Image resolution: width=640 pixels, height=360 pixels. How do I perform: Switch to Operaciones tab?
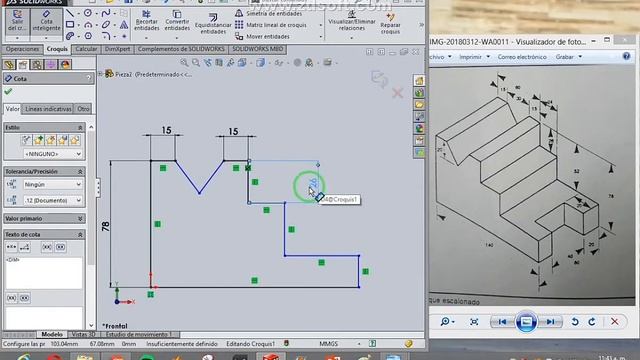22,49
